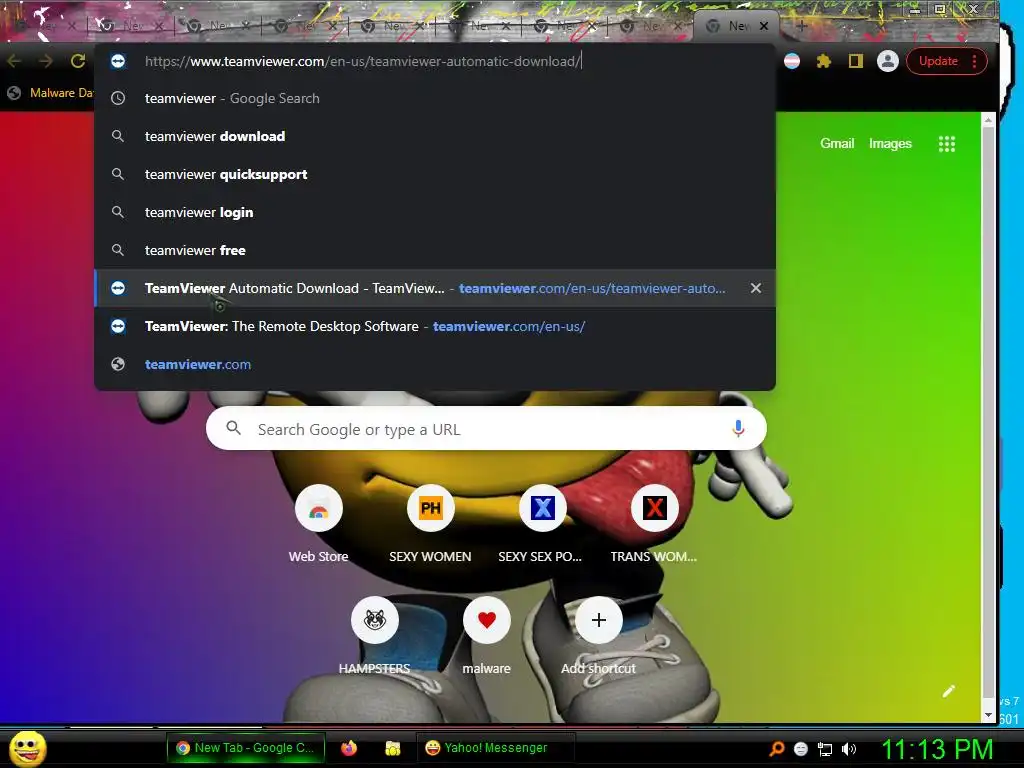Image resolution: width=1024 pixels, height=768 pixels.
Task: Launch Firefox from the taskbar
Action: [x=349, y=748]
